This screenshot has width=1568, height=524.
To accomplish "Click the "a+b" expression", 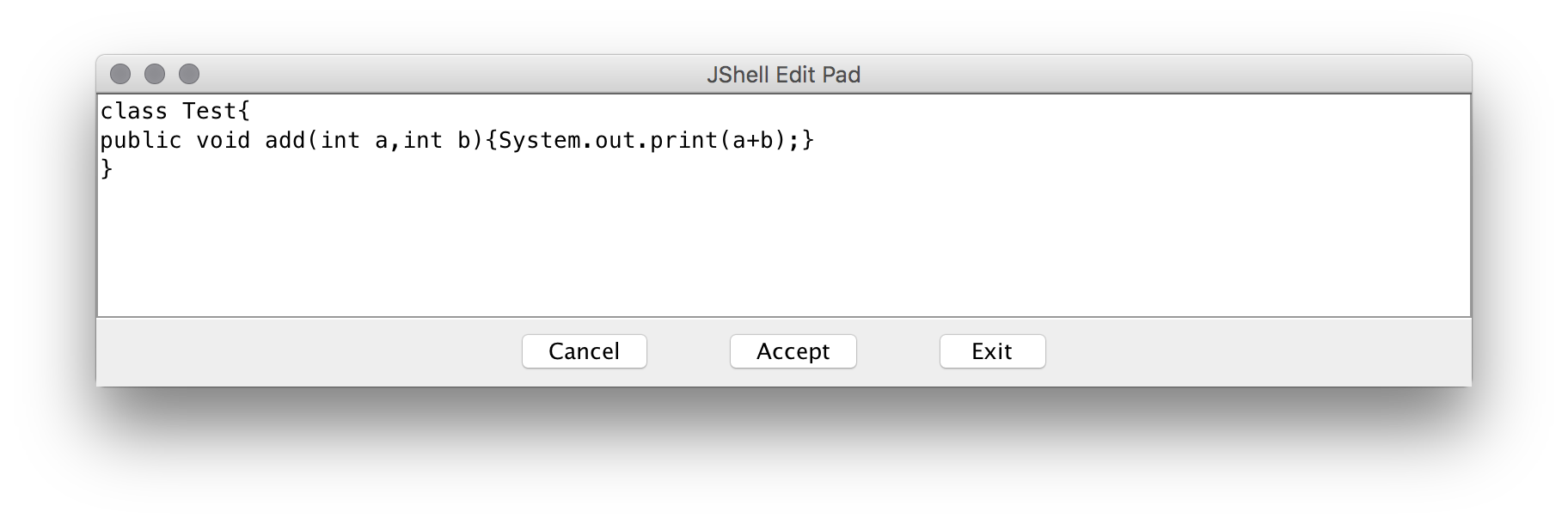I will pyautogui.click(x=752, y=141).
